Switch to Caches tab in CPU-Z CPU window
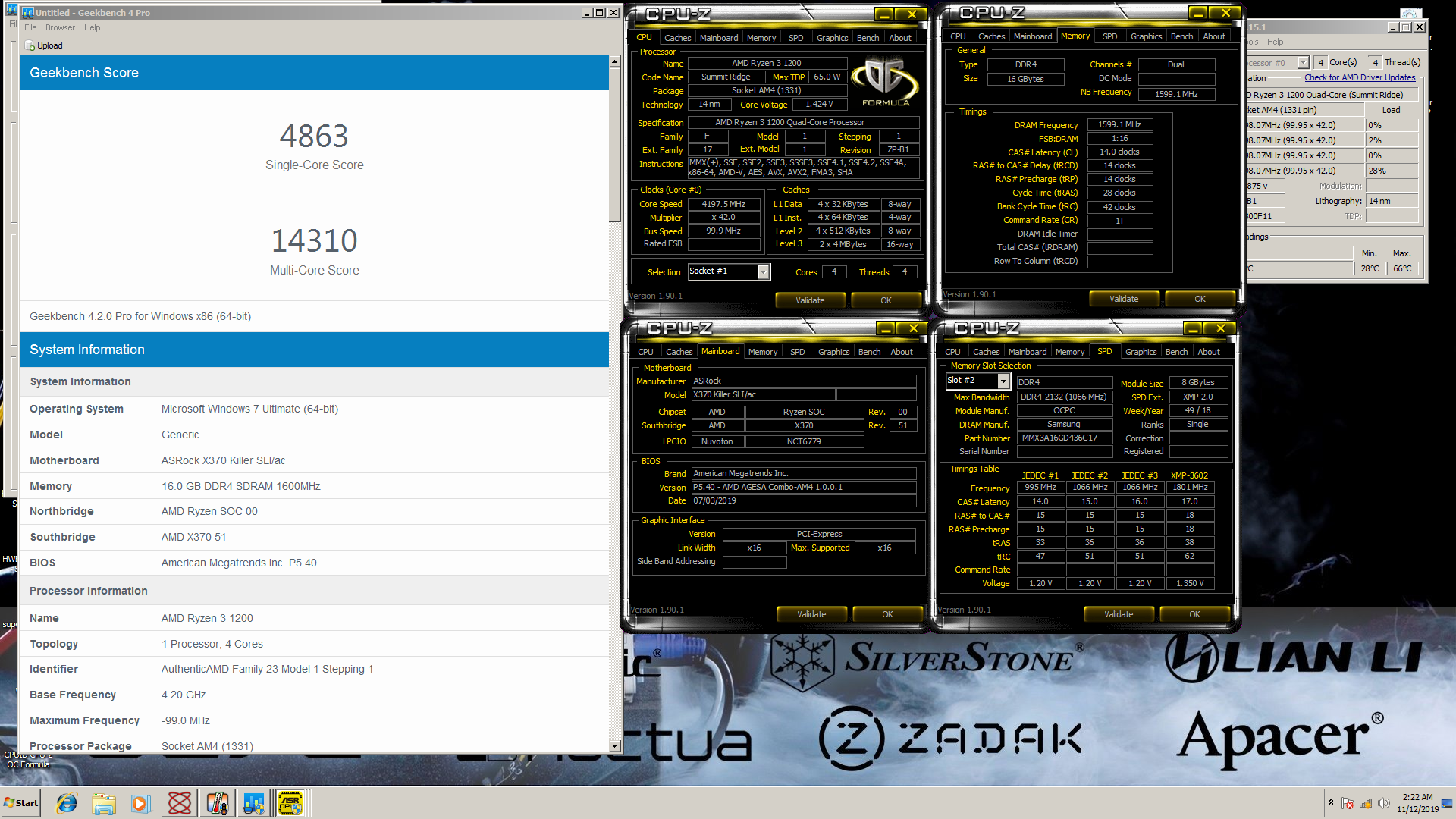The width and height of the screenshot is (1456, 819). click(677, 38)
